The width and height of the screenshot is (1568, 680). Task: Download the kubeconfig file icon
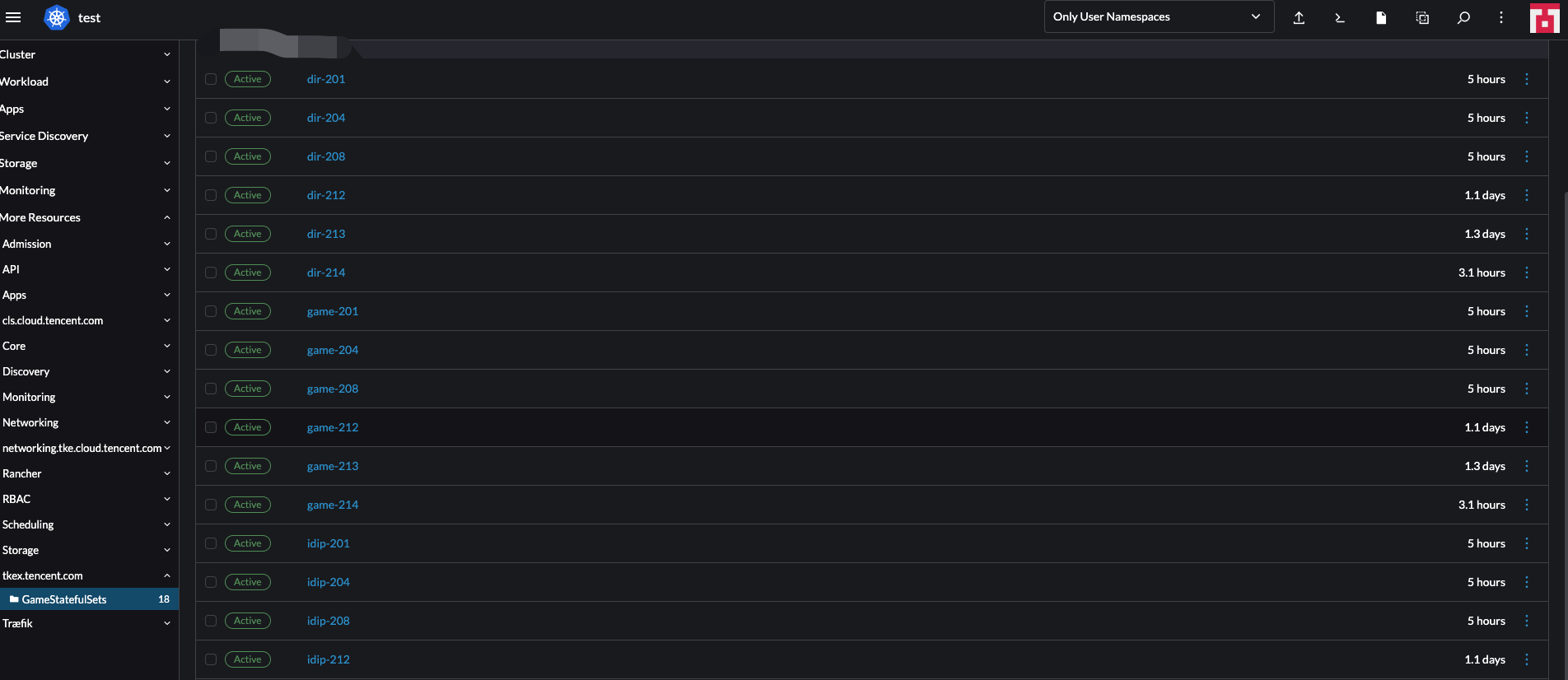1381,17
